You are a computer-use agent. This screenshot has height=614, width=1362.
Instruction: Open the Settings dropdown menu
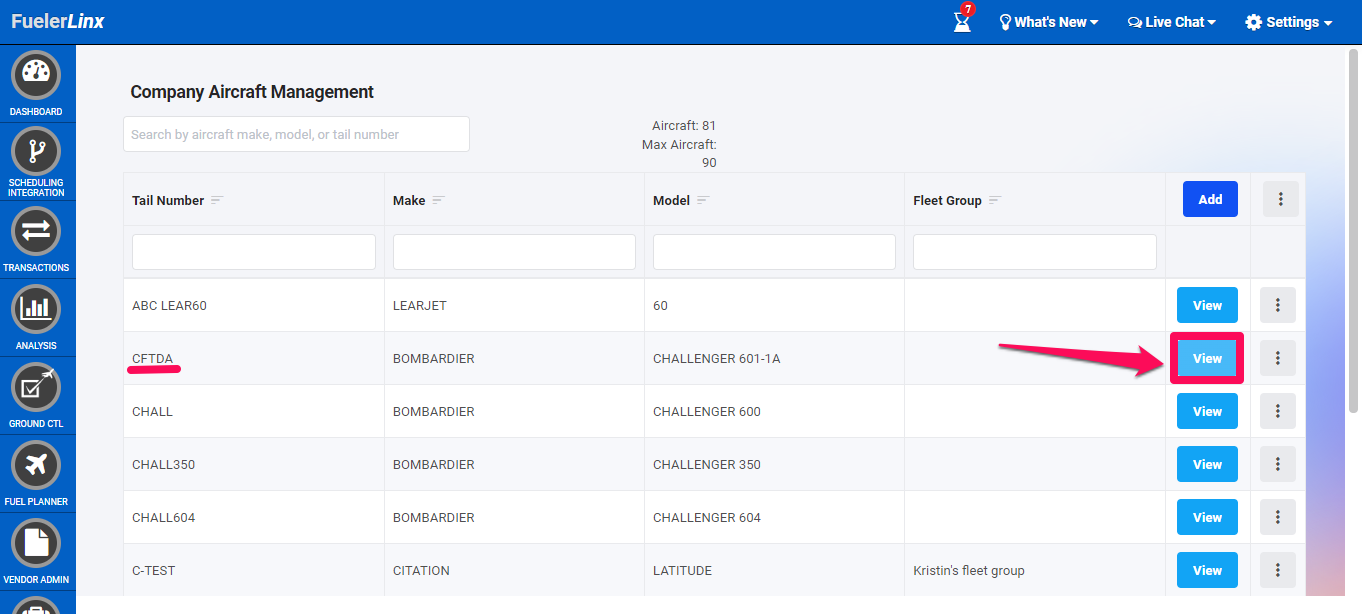pos(1289,22)
